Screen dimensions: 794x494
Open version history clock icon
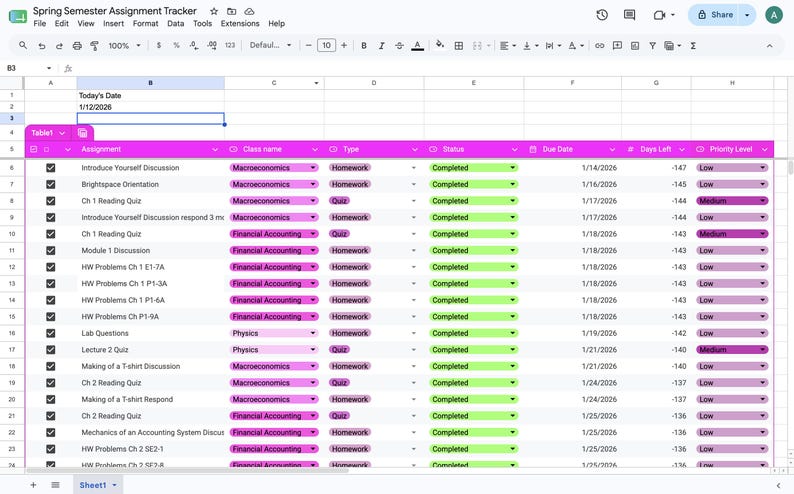pos(602,15)
